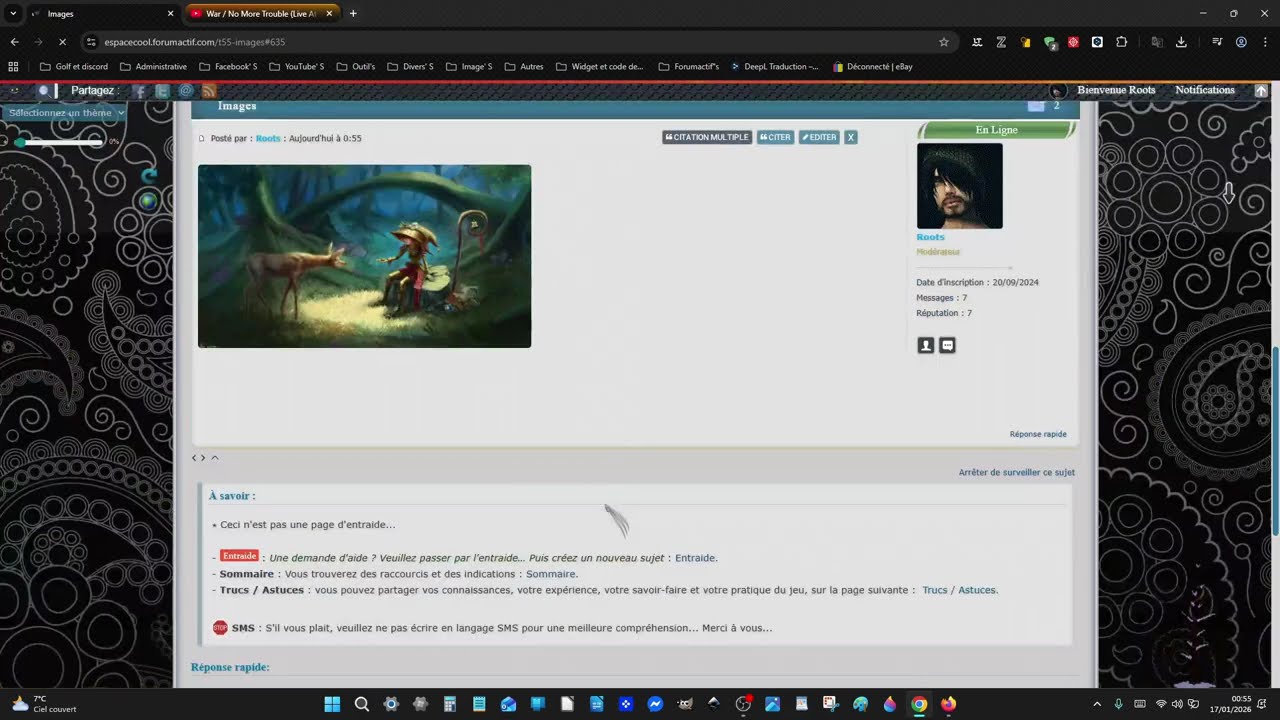
Task: Open Facebook' S bookmark folder
Action: [228, 67]
